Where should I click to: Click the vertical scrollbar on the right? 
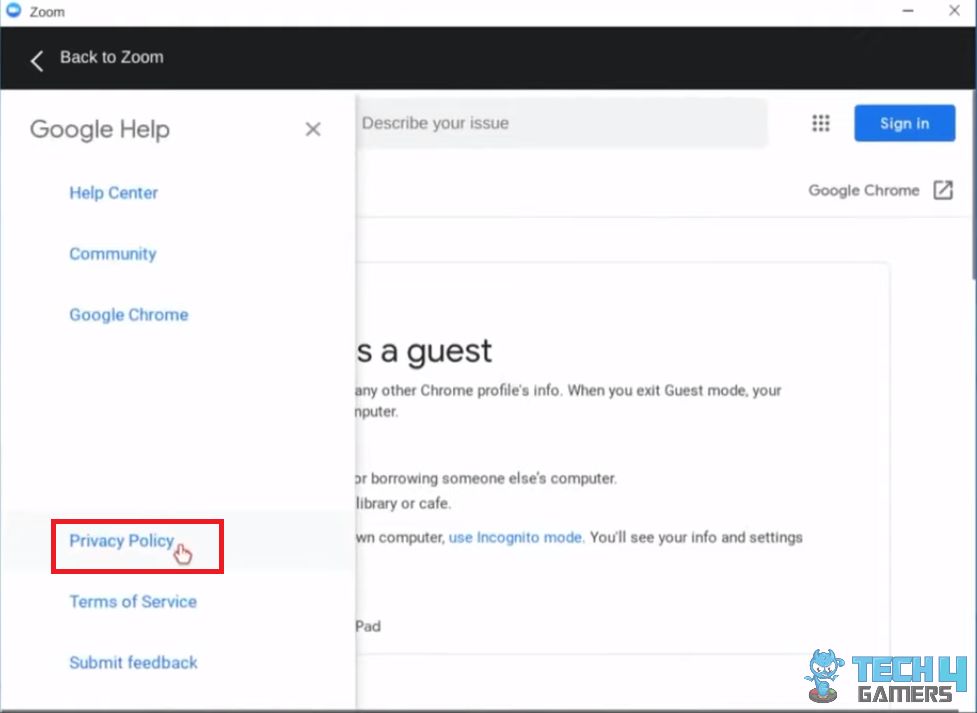pyautogui.click(x=973, y=184)
